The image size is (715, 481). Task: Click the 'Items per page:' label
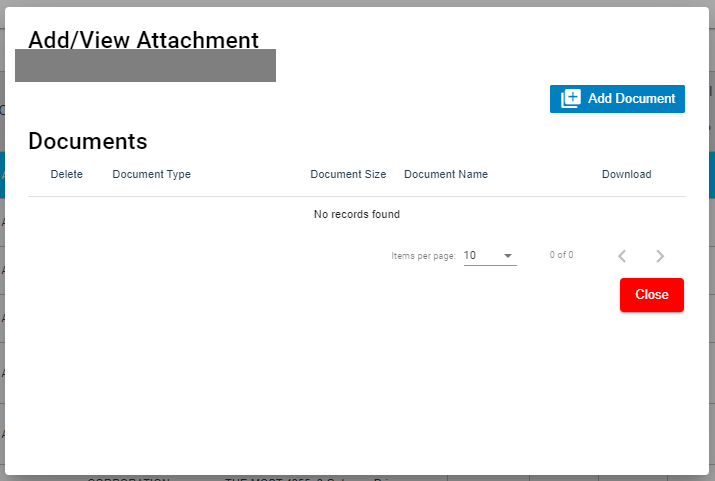point(423,256)
